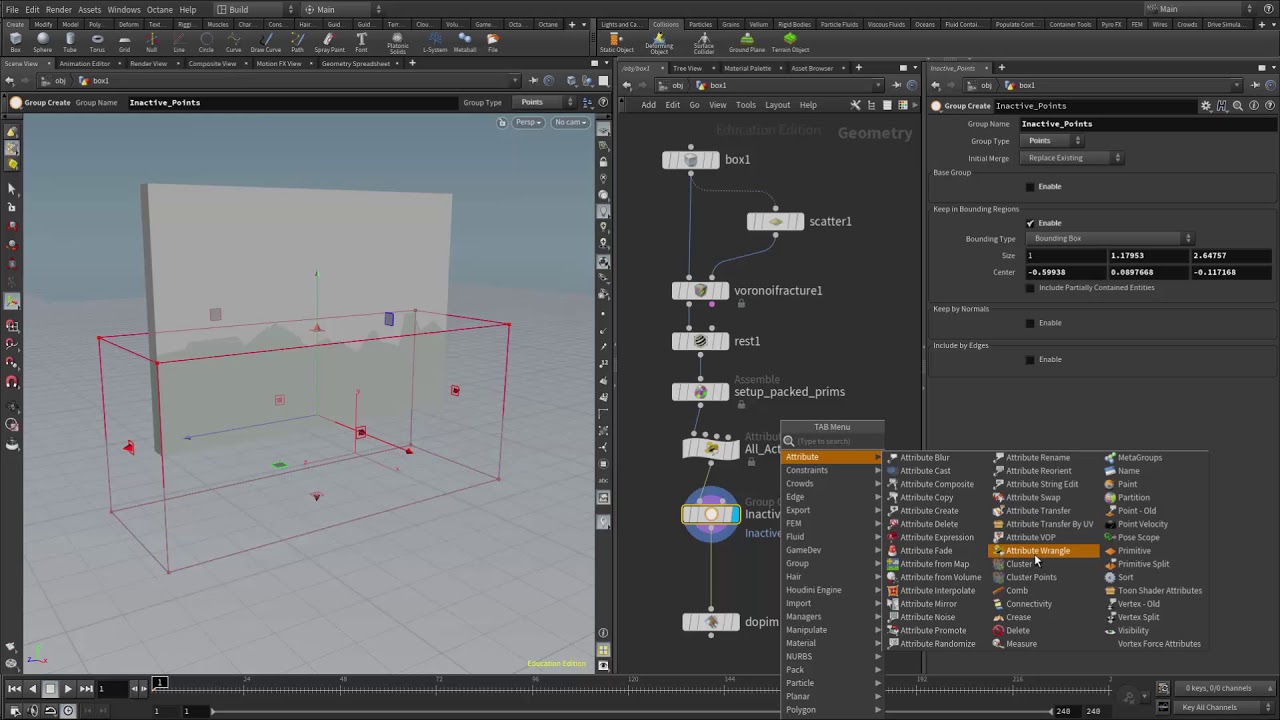Jump to first frame on playbar
Screen dimensions: 1280x720
tap(14, 688)
